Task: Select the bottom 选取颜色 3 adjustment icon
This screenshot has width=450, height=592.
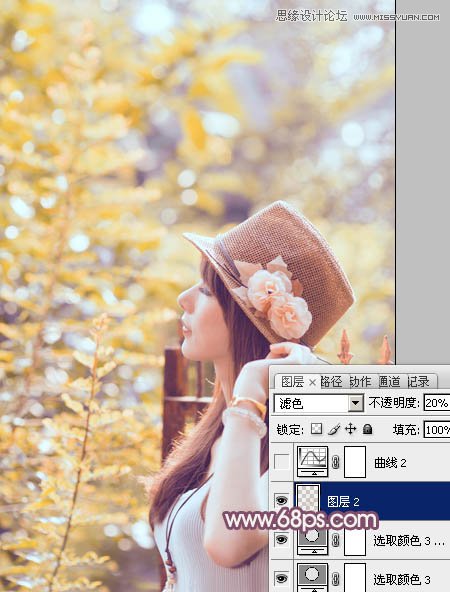Action: 312,577
